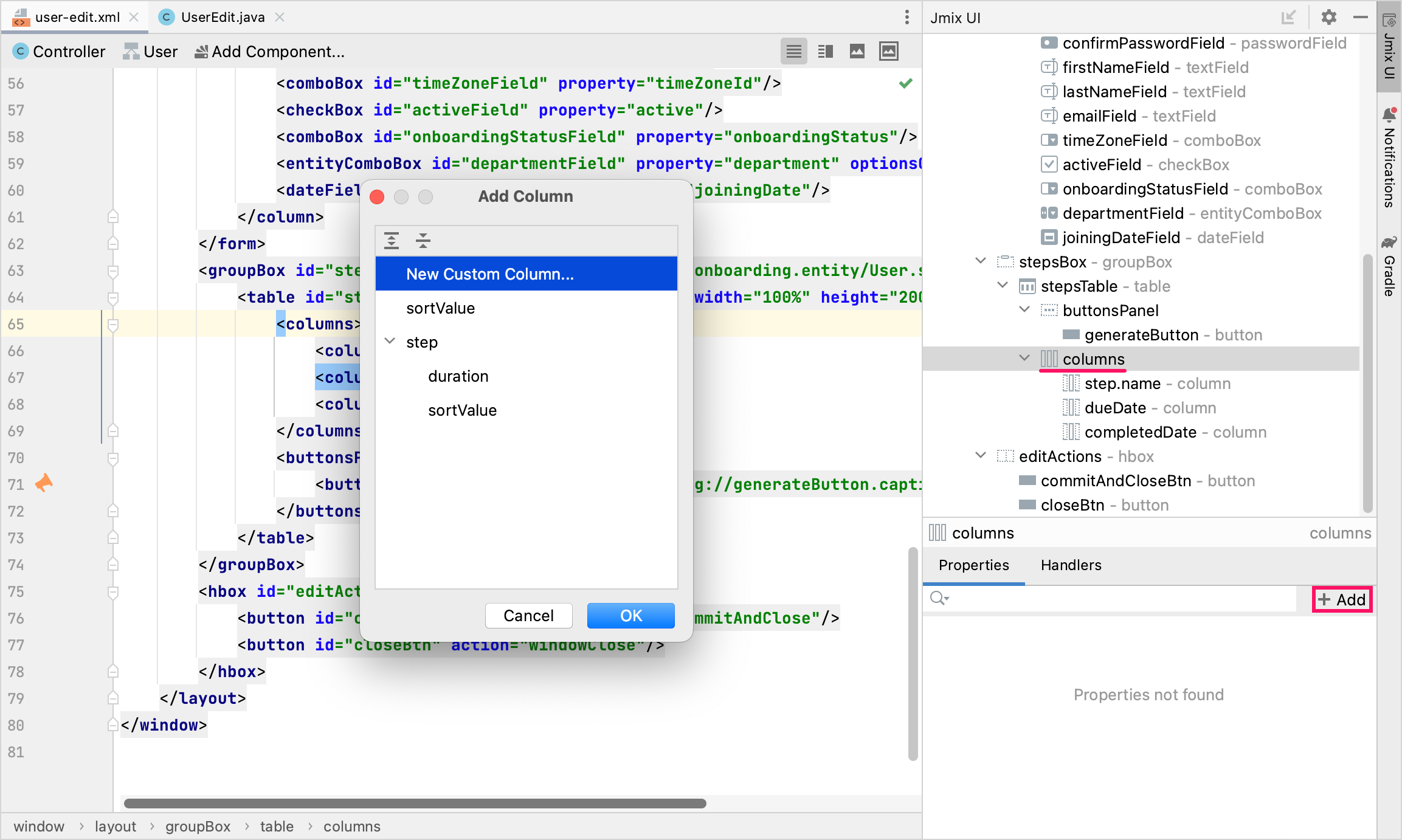The image size is (1402, 840).
Task: Click editor vertical scrollbar thumb
Action: coord(912,654)
